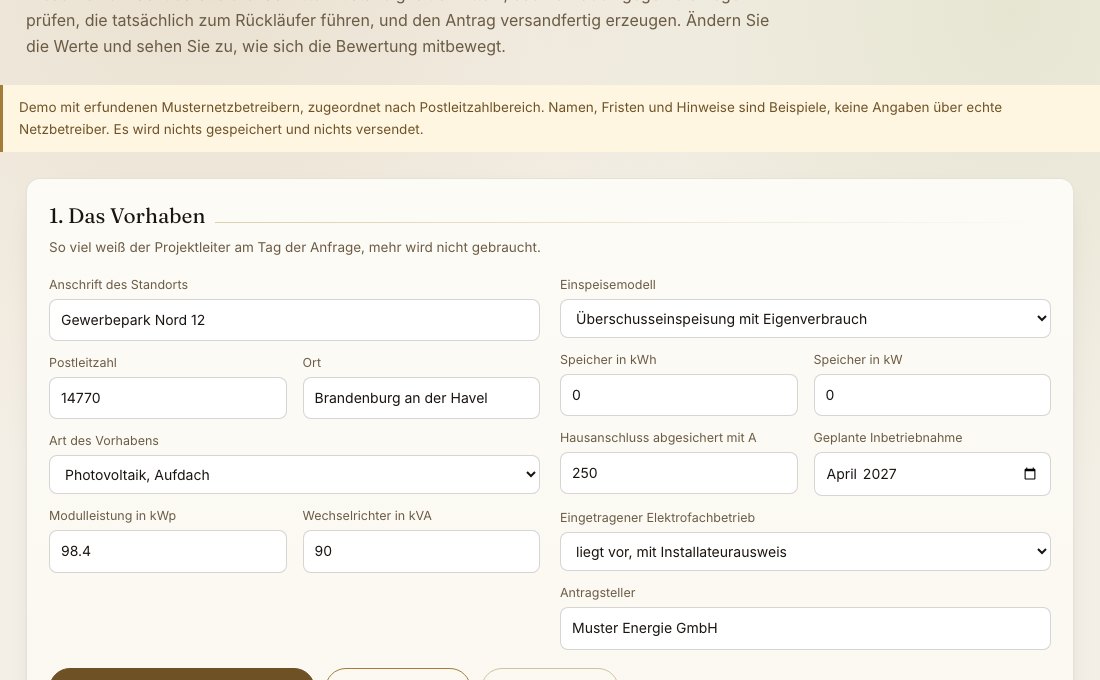Click the 'Art des Vorhabens' label
Image resolution: width=1100 pixels, height=680 pixels.
tap(104, 440)
